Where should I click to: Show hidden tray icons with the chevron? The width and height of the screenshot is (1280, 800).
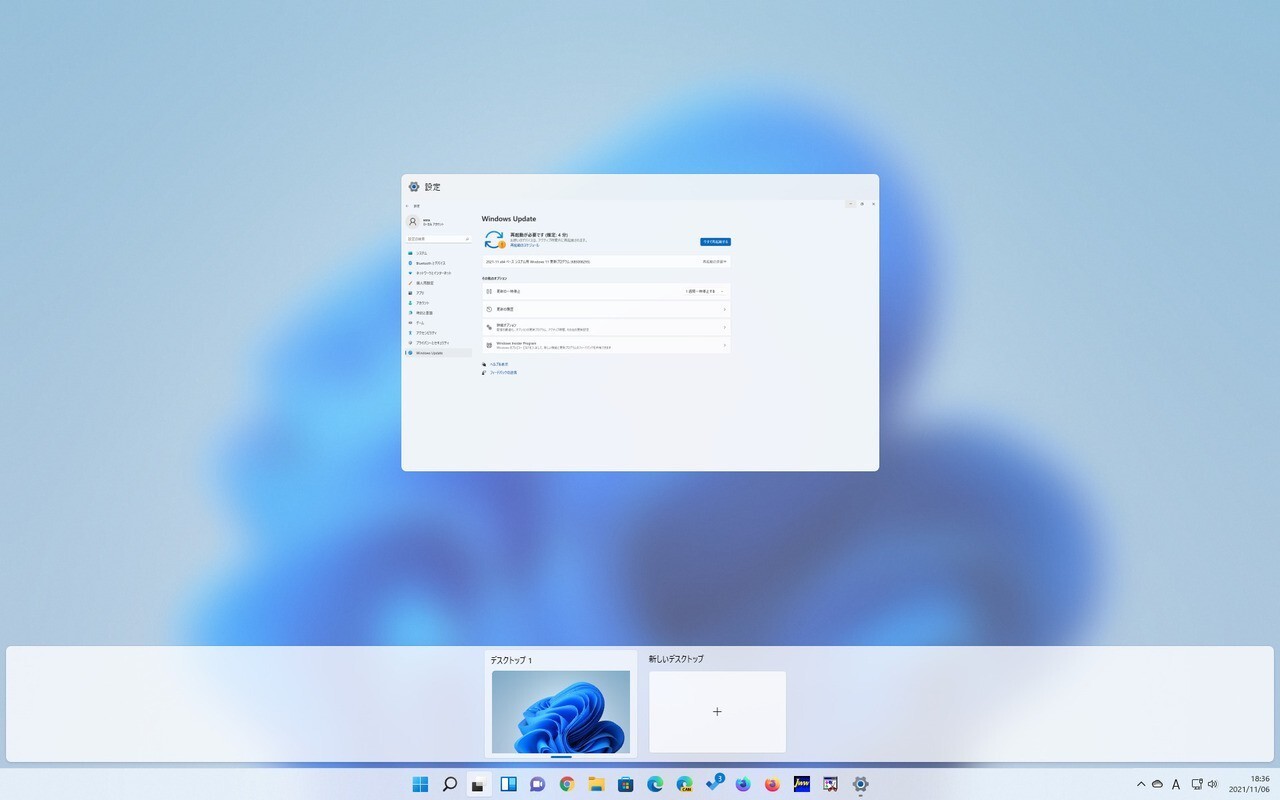(1141, 784)
